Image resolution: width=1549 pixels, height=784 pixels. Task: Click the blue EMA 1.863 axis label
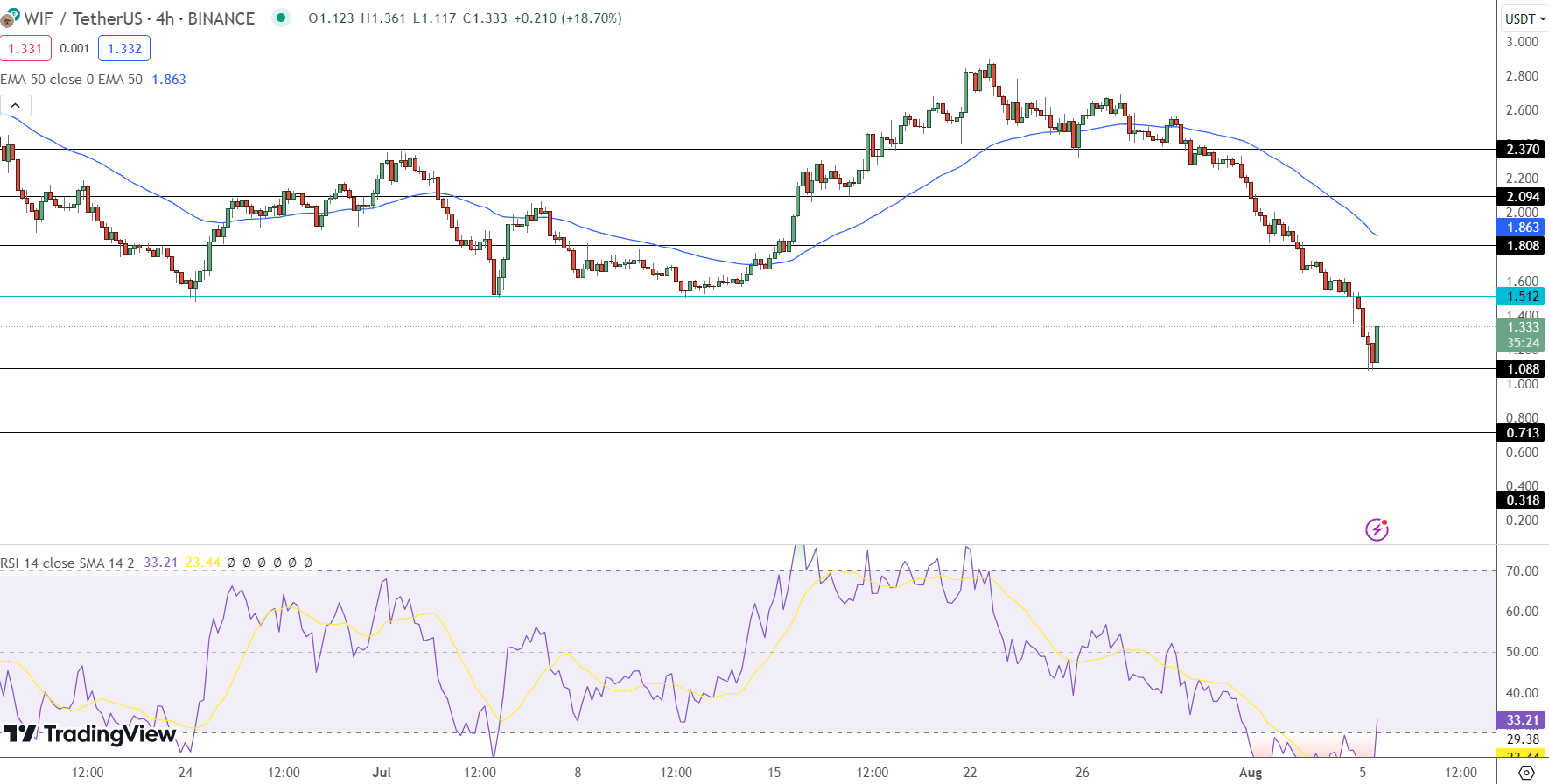1522,227
